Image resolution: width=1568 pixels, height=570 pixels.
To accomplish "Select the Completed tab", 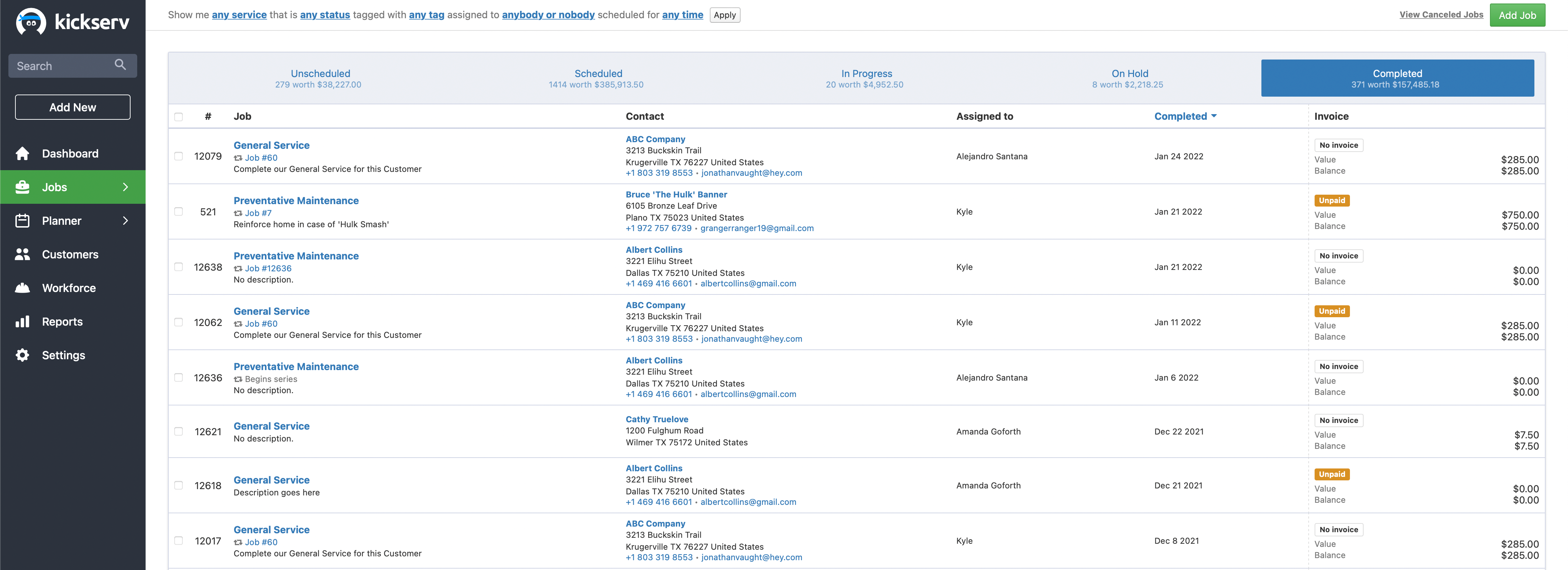I will (x=1397, y=78).
